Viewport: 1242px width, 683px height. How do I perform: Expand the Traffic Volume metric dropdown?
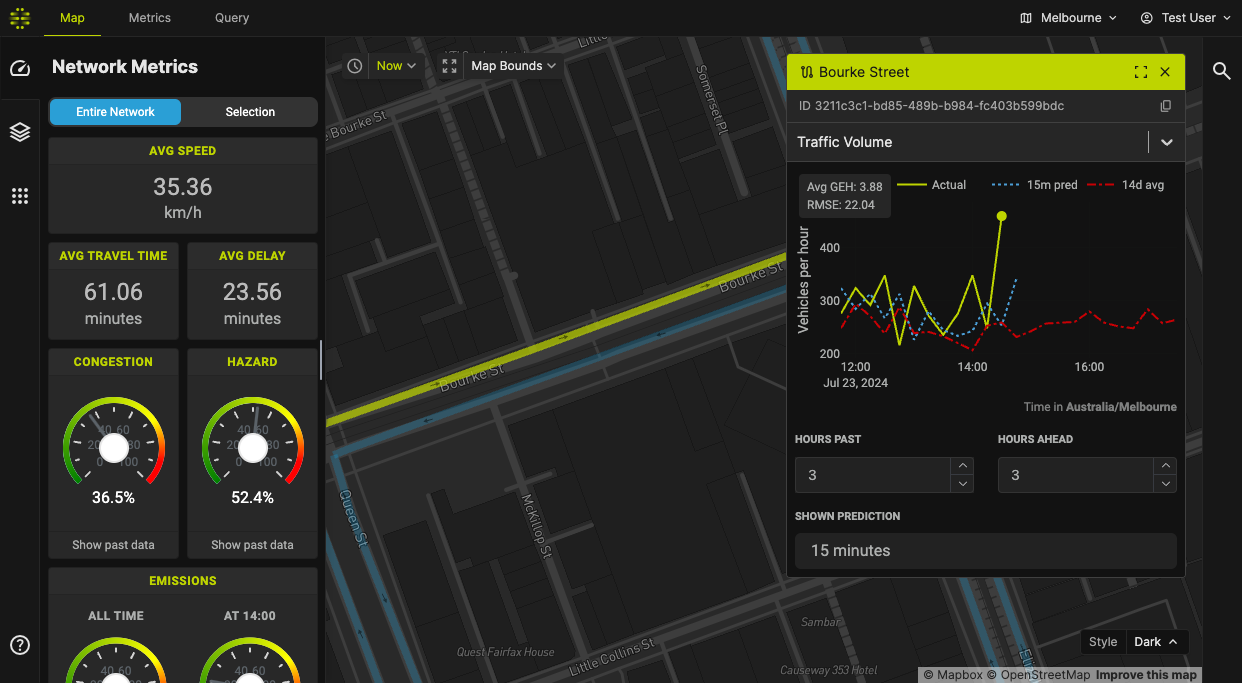coord(1166,143)
